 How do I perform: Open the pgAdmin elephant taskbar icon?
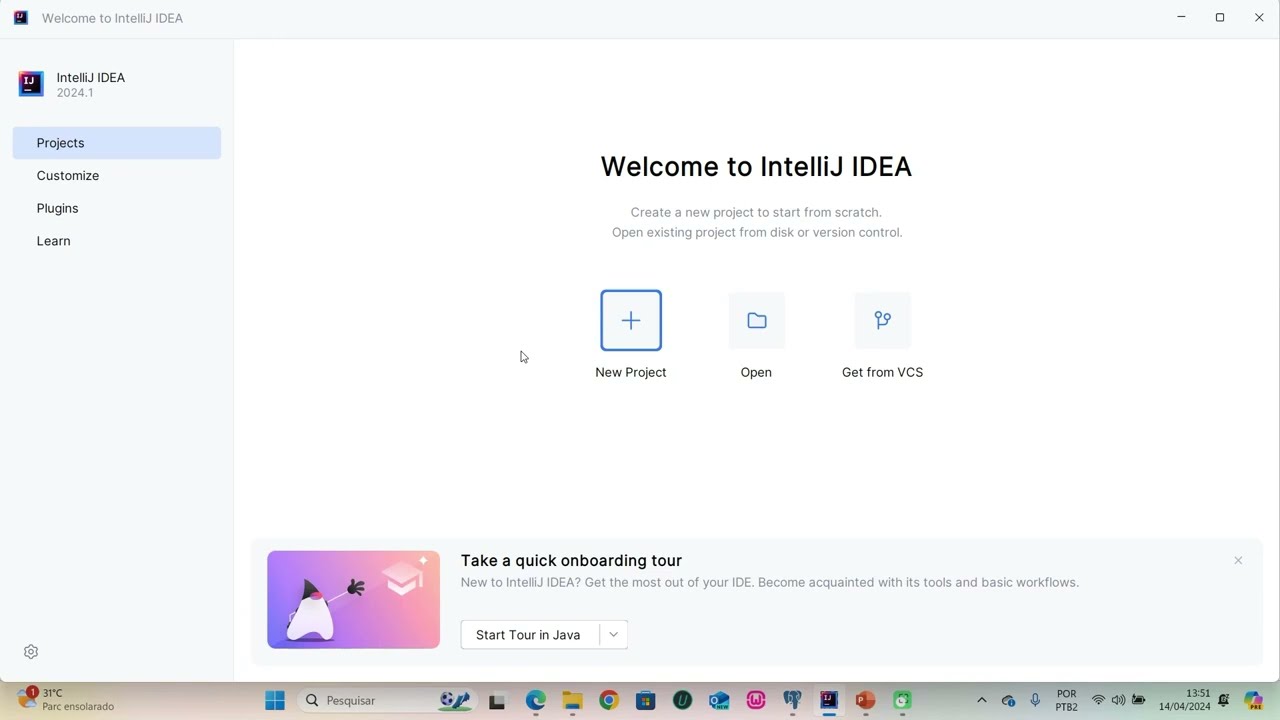click(792, 700)
